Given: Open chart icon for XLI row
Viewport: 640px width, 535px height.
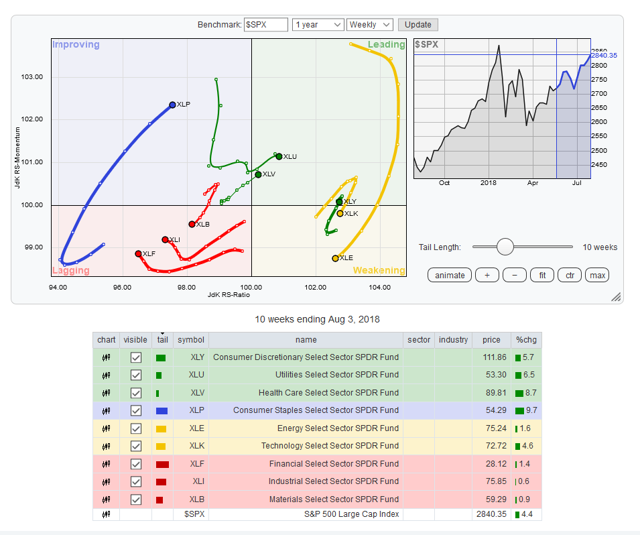Looking at the screenshot, I should 106,482.
